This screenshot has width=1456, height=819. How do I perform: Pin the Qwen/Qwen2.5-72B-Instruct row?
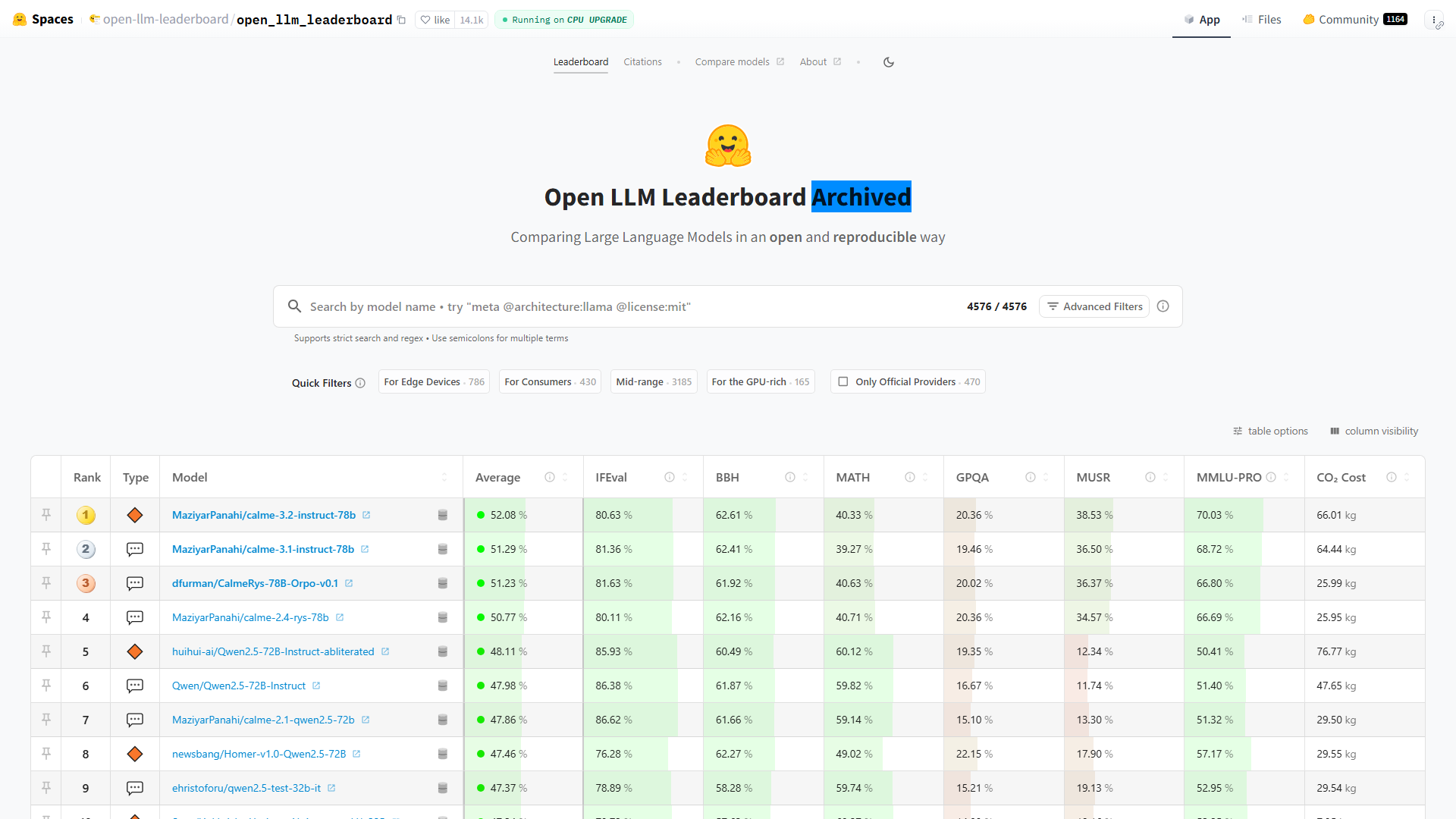(46, 686)
